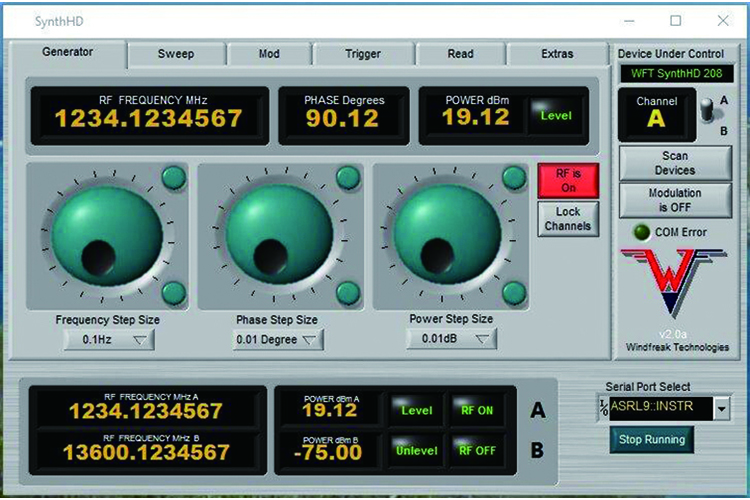Open the Mod tab
This screenshot has width=750, height=500.
click(269, 54)
